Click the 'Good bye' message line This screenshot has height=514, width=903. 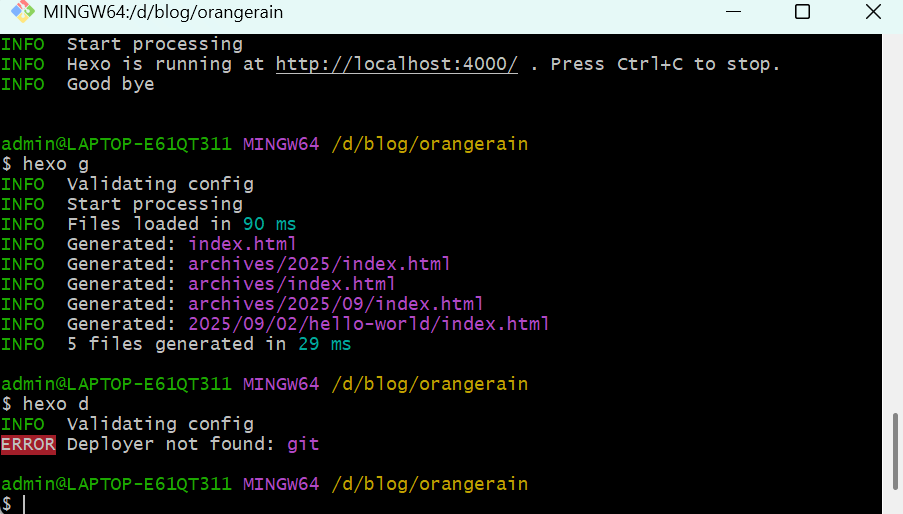(110, 84)
